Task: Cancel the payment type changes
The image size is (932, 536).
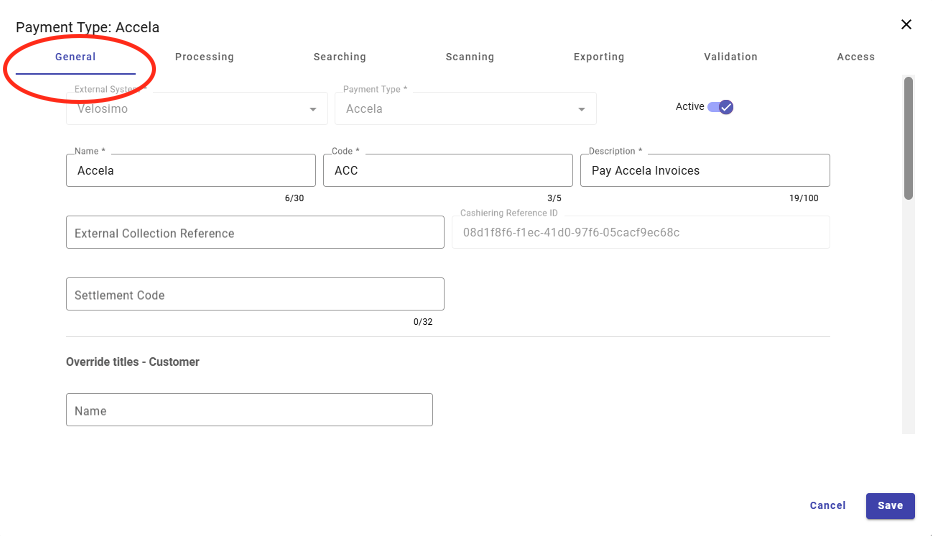Action: point(827,506)
